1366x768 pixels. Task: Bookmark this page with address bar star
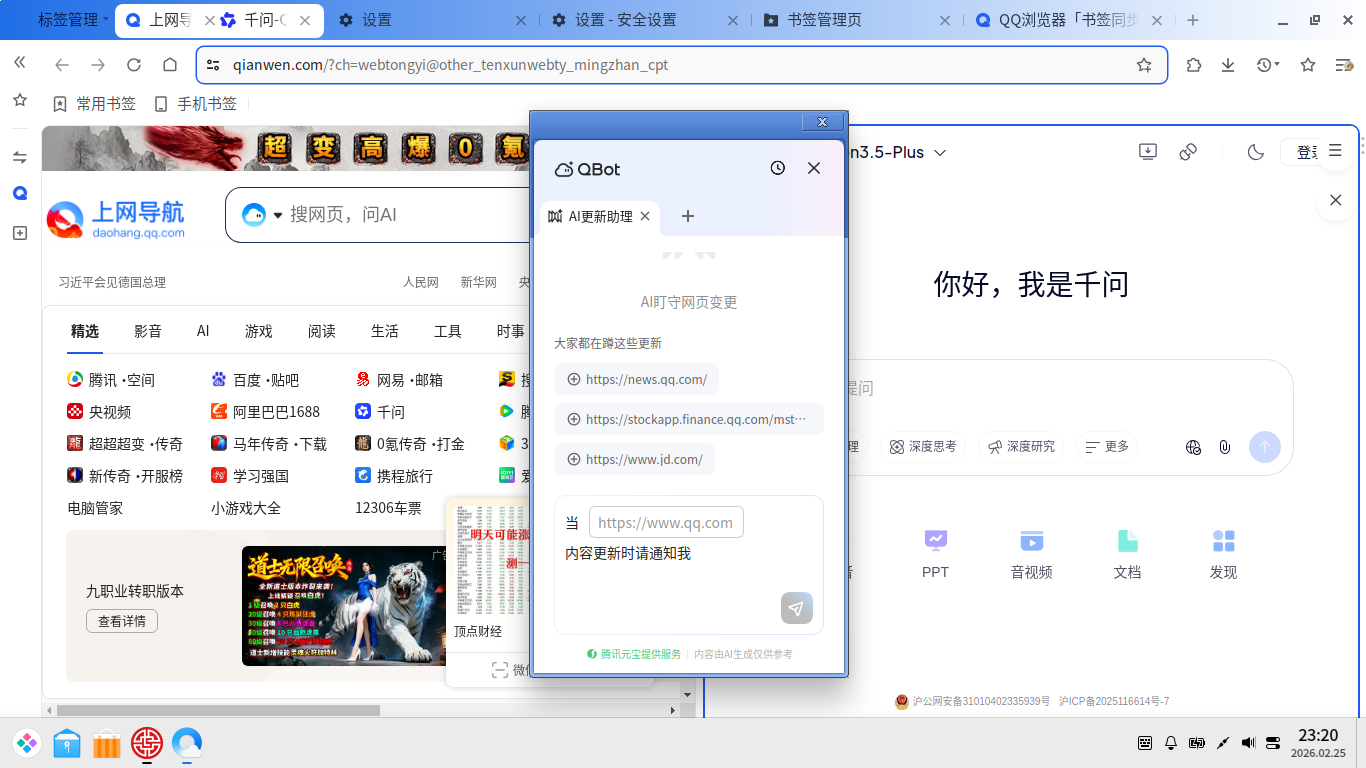click(1144, 65)
